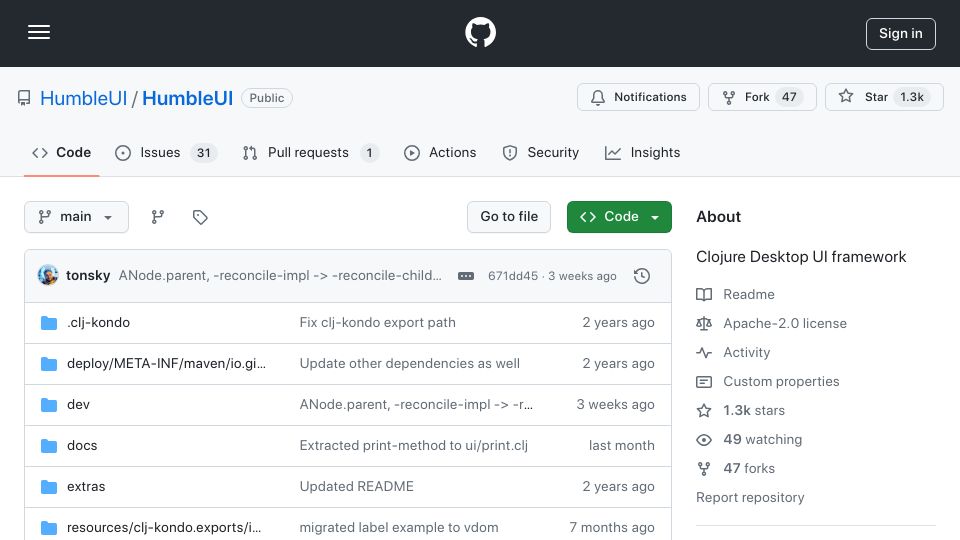Image resolution: width=960 pixels, height=540 pixels.
Task: Click the Sign in button
Action: (x=901, y=34)
